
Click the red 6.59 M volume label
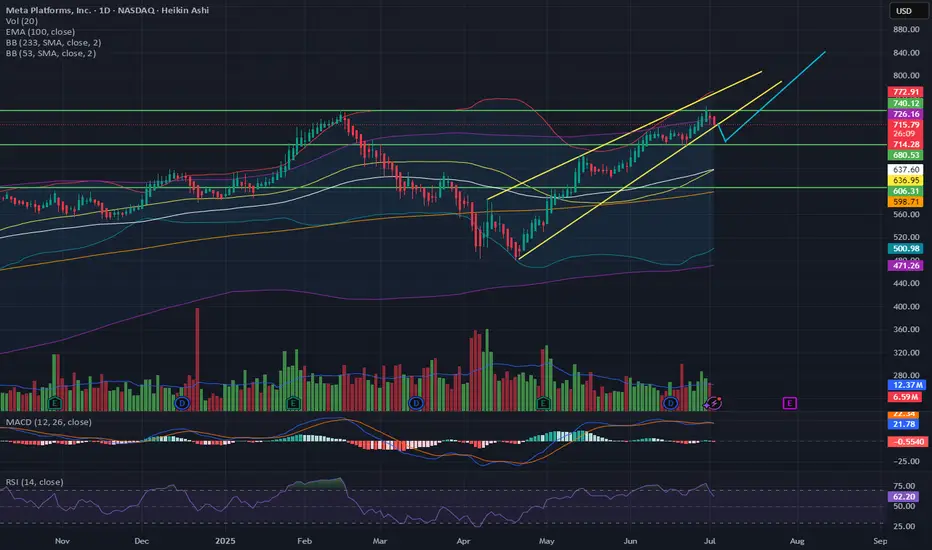tap(906, 397)
